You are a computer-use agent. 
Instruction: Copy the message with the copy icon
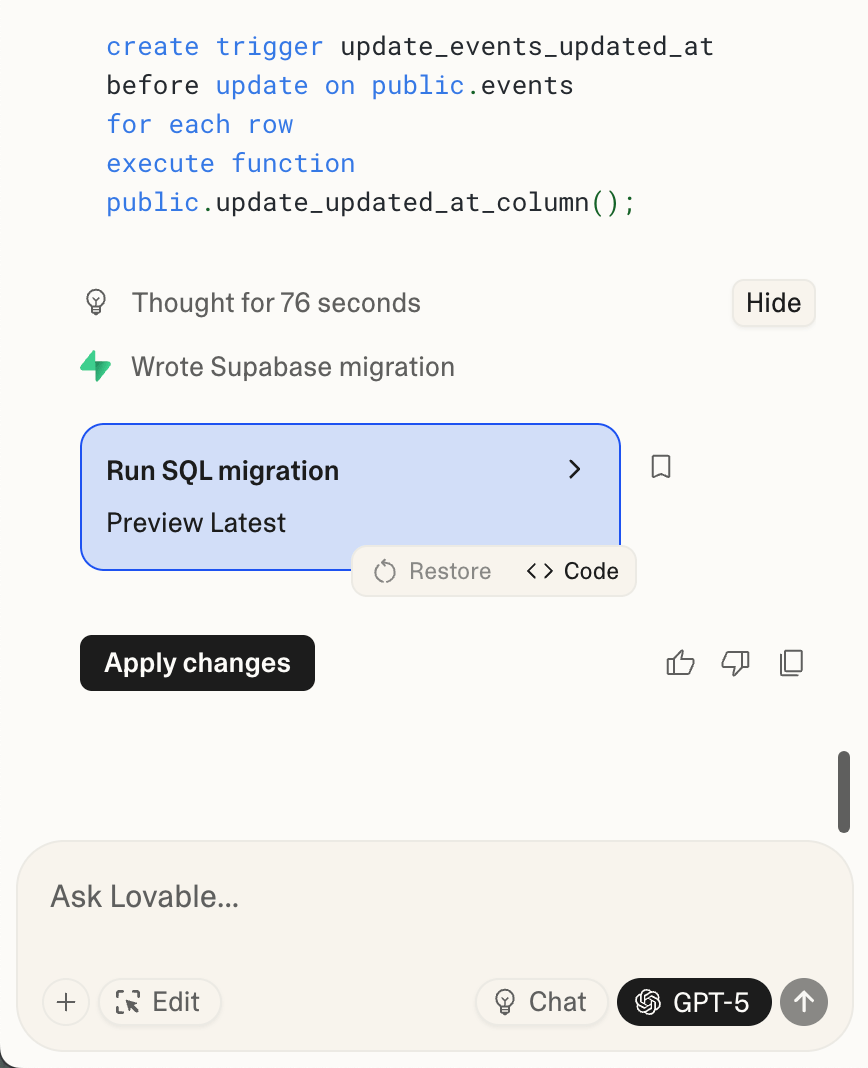tap(791, 663)
